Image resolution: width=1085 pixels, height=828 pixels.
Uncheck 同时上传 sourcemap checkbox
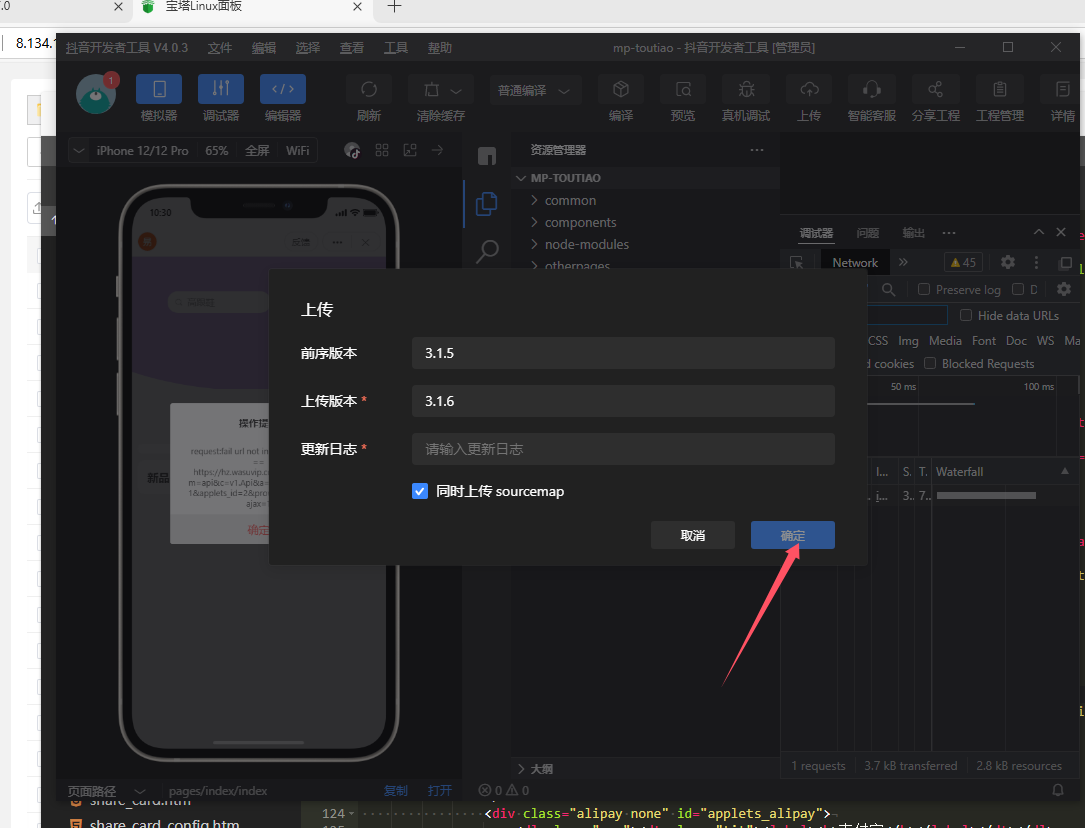tap(420, 491)
